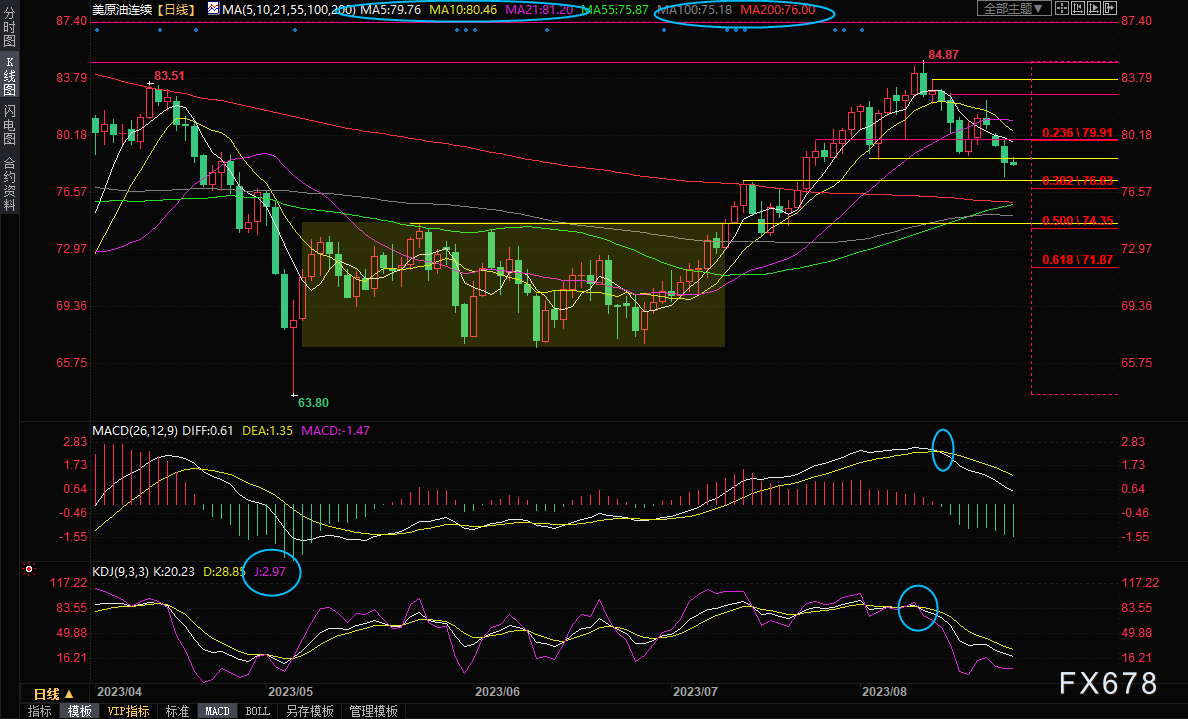
Task: Choose the 标准 template
Action: [x=177, y=711]
